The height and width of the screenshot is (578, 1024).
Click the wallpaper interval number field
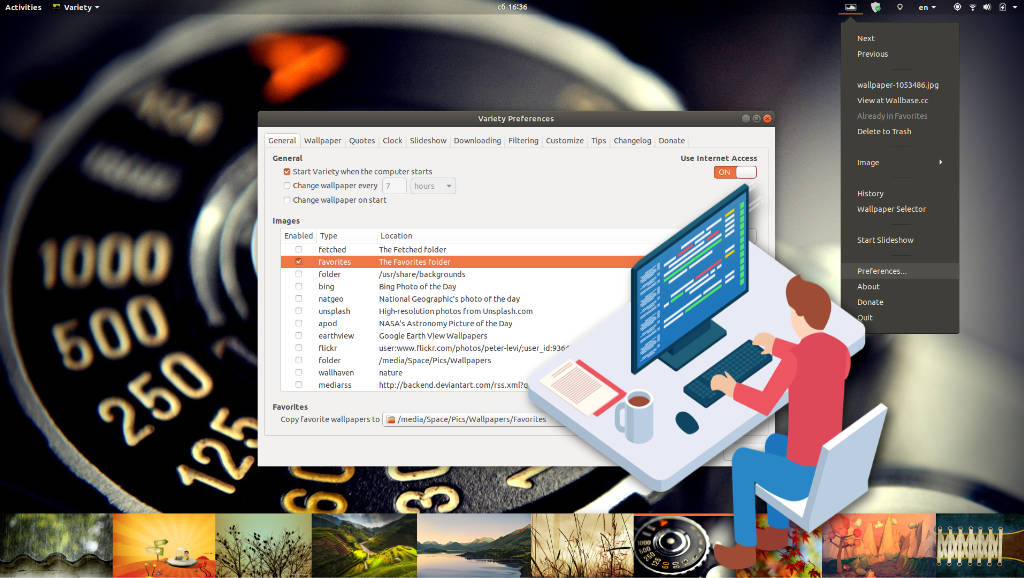coord(394,186)
